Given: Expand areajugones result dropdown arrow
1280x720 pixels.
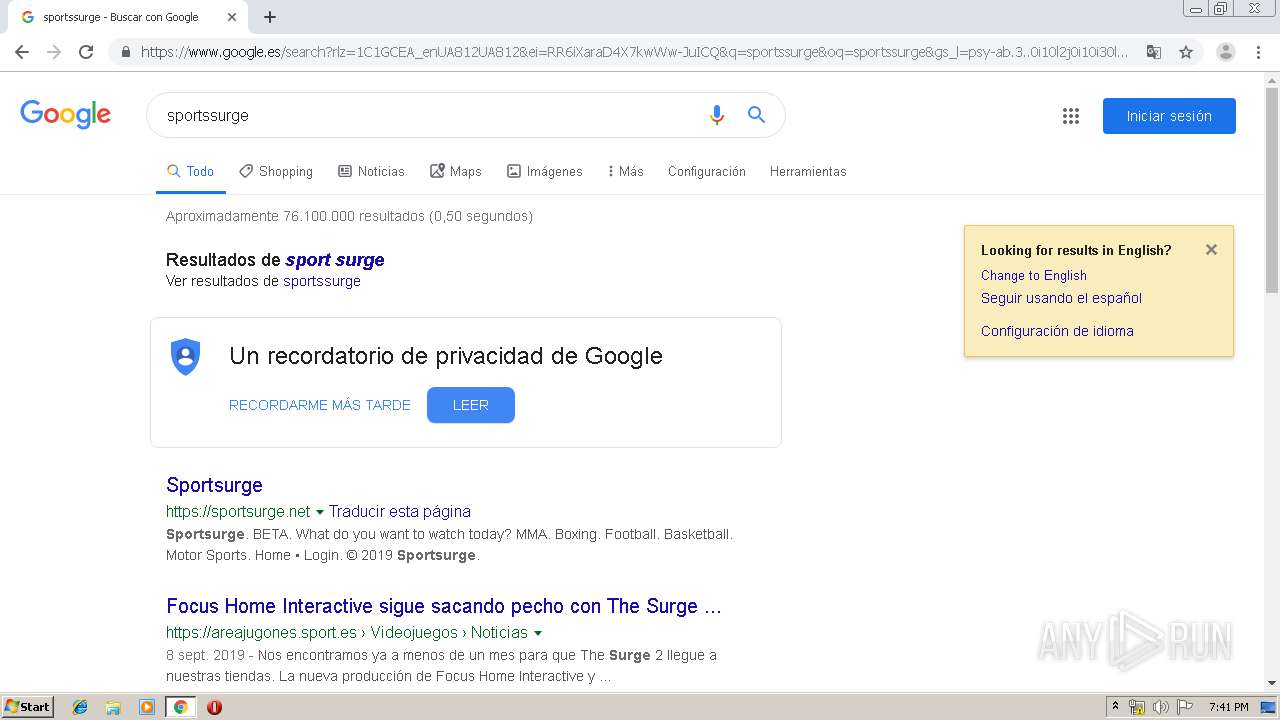Looking at the screenshot, I should (x=538, y=633).
